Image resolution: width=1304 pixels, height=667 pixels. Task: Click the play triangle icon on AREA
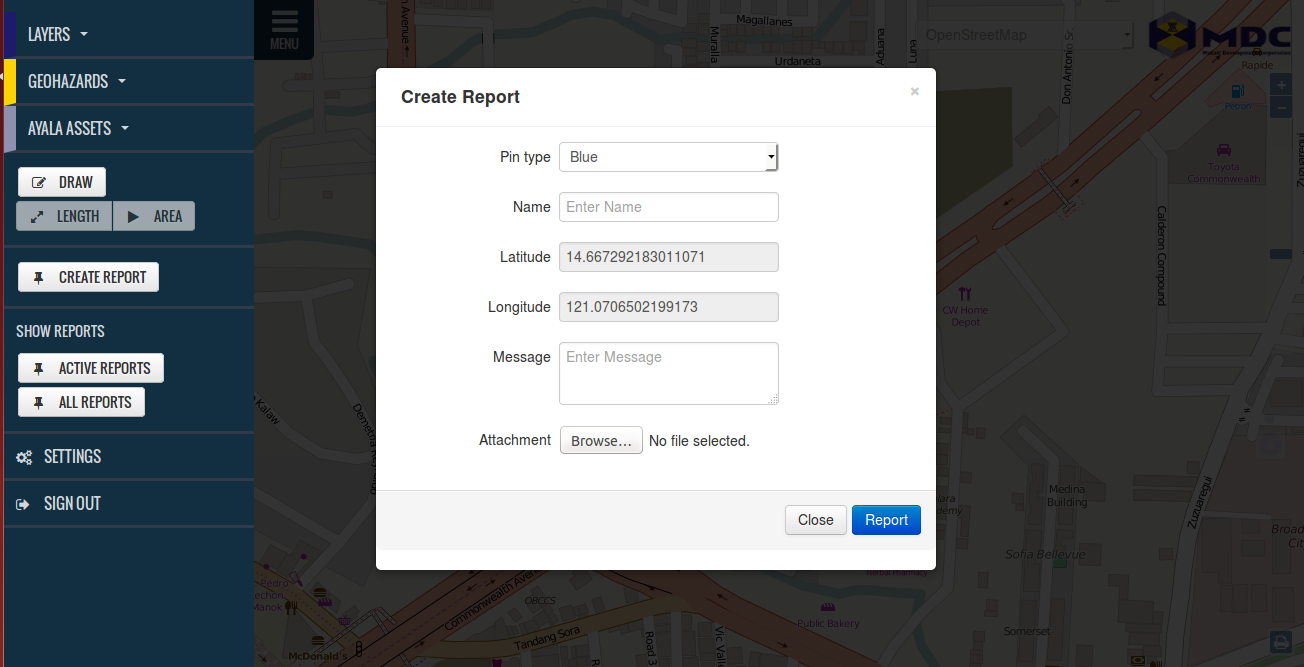point(133,216)
